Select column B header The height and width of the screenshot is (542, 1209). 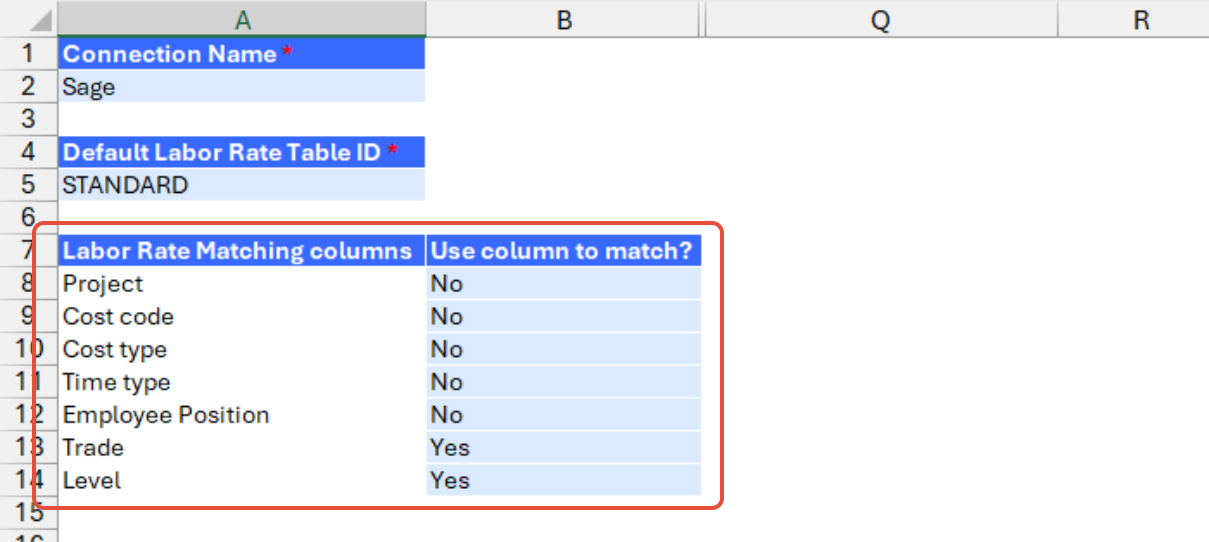564,19
